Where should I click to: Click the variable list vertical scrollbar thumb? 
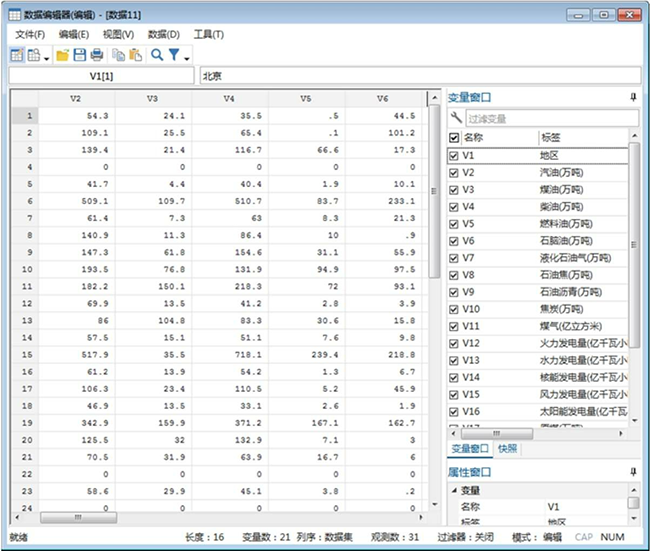[x=633, y=245]
